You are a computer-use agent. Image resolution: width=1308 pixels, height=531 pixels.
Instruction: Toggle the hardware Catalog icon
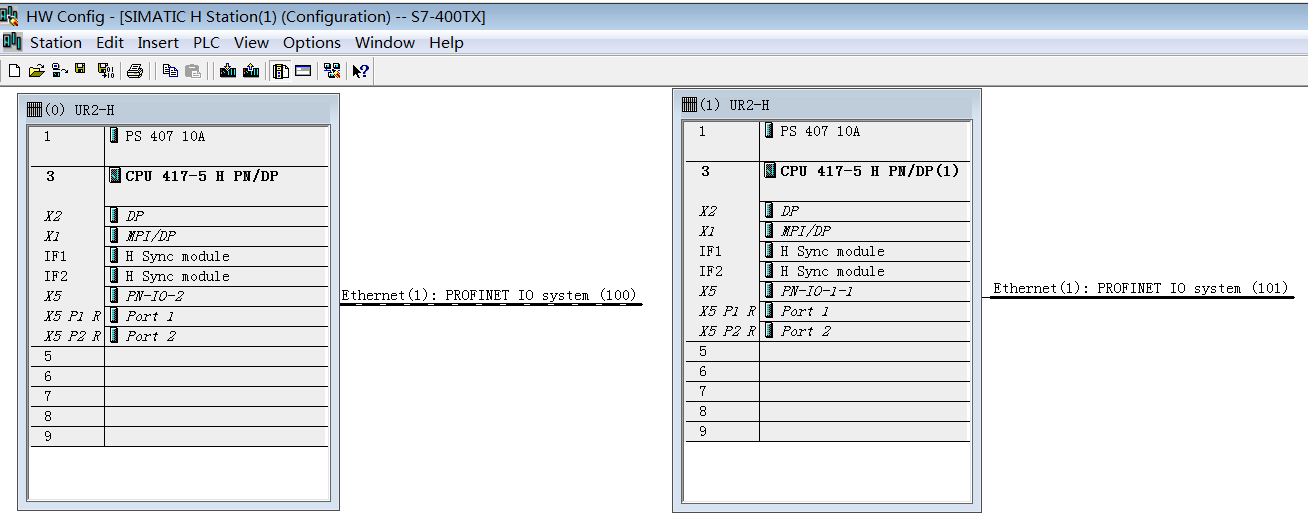coord(281,71)
